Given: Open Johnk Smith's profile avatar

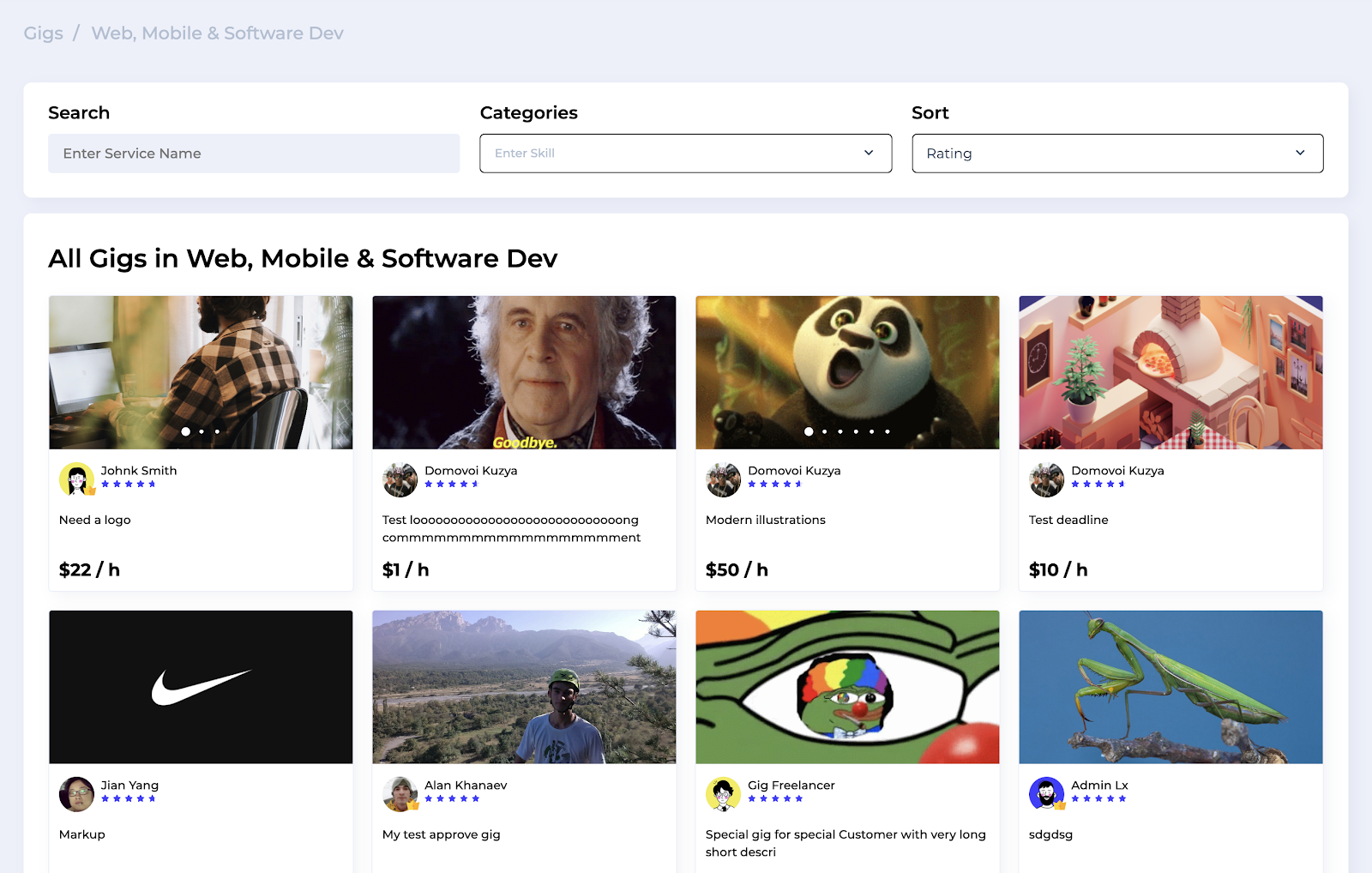Looking at the screenshot, I should pyautogui.click(x=76, y=479).
